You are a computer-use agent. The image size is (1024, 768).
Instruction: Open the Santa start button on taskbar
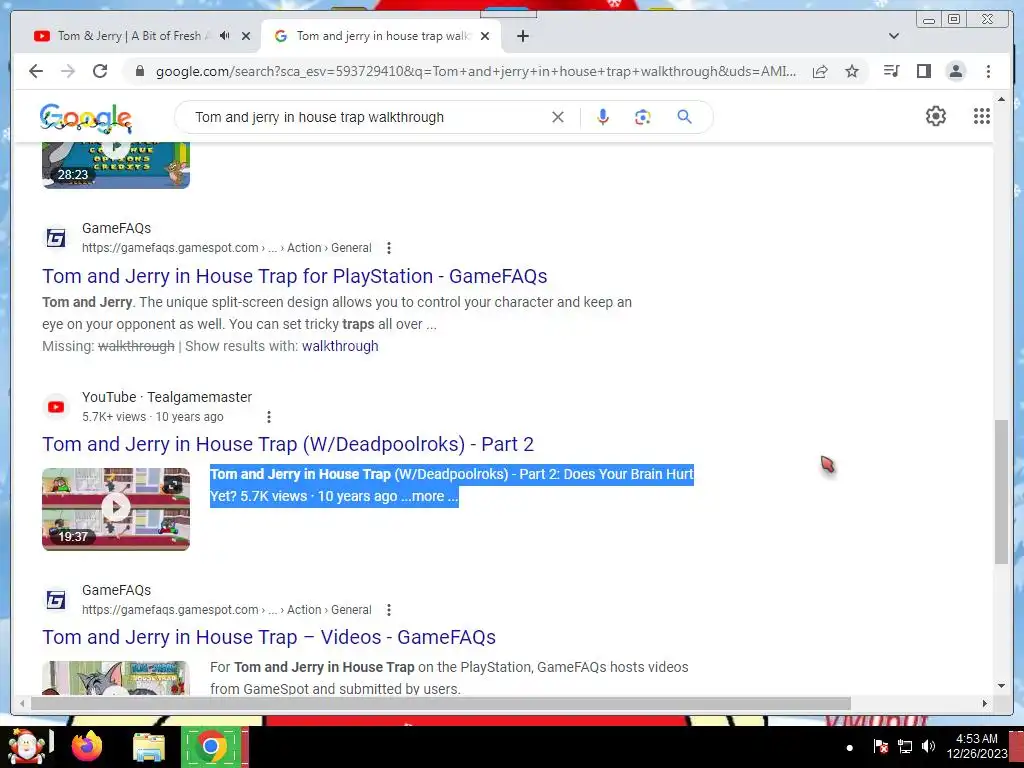pyautogui.click(x=26, y=746)
